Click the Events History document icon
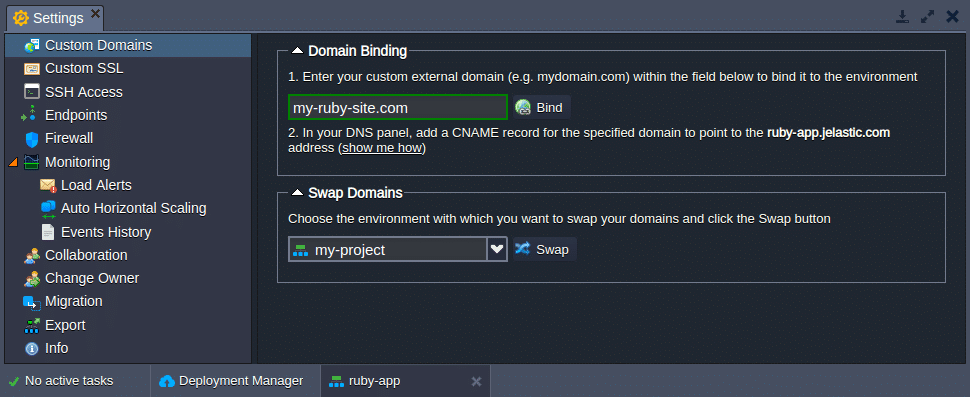This screenshot has width=970, height=397. pyautogui.click(x=48, y=232)
